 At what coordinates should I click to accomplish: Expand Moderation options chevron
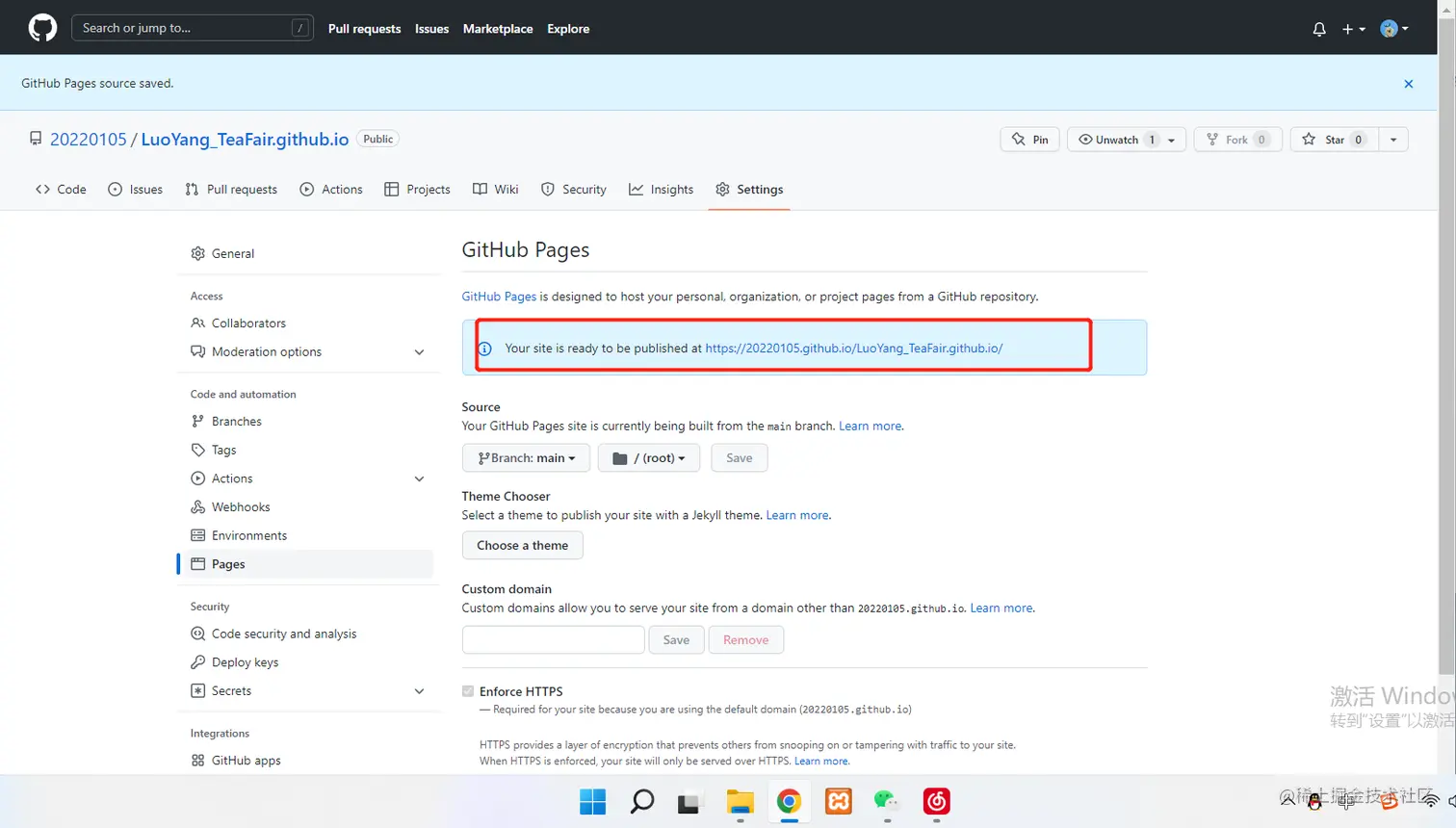point(419,352)
